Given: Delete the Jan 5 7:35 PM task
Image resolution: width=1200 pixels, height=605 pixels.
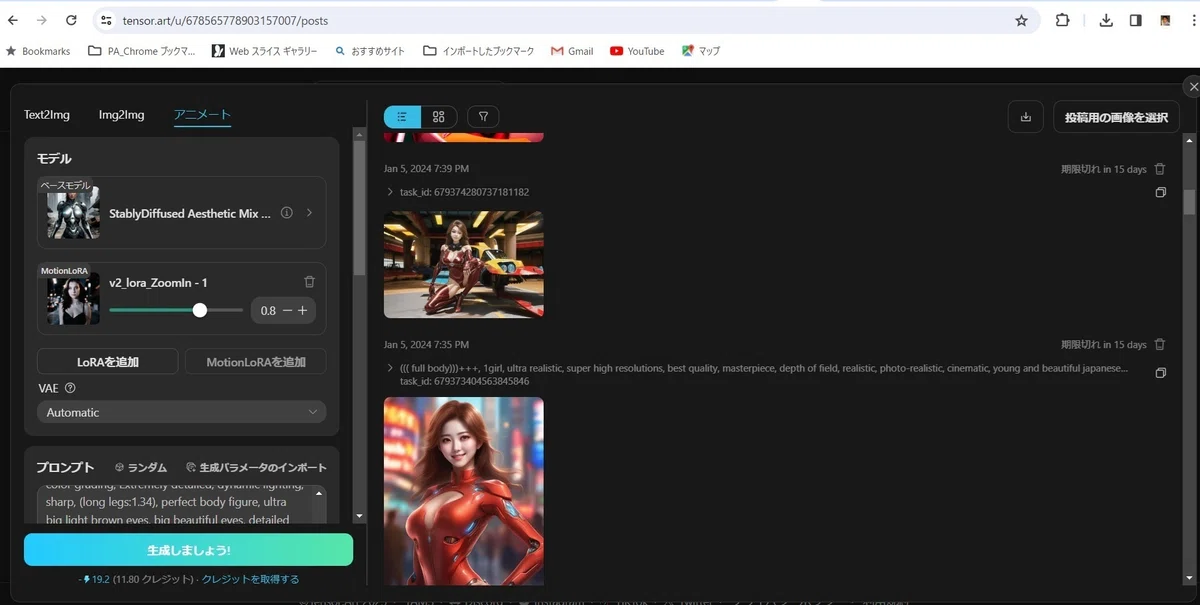Looking at the screenshot, I should pyautogui.click(x=1160, y=344).
